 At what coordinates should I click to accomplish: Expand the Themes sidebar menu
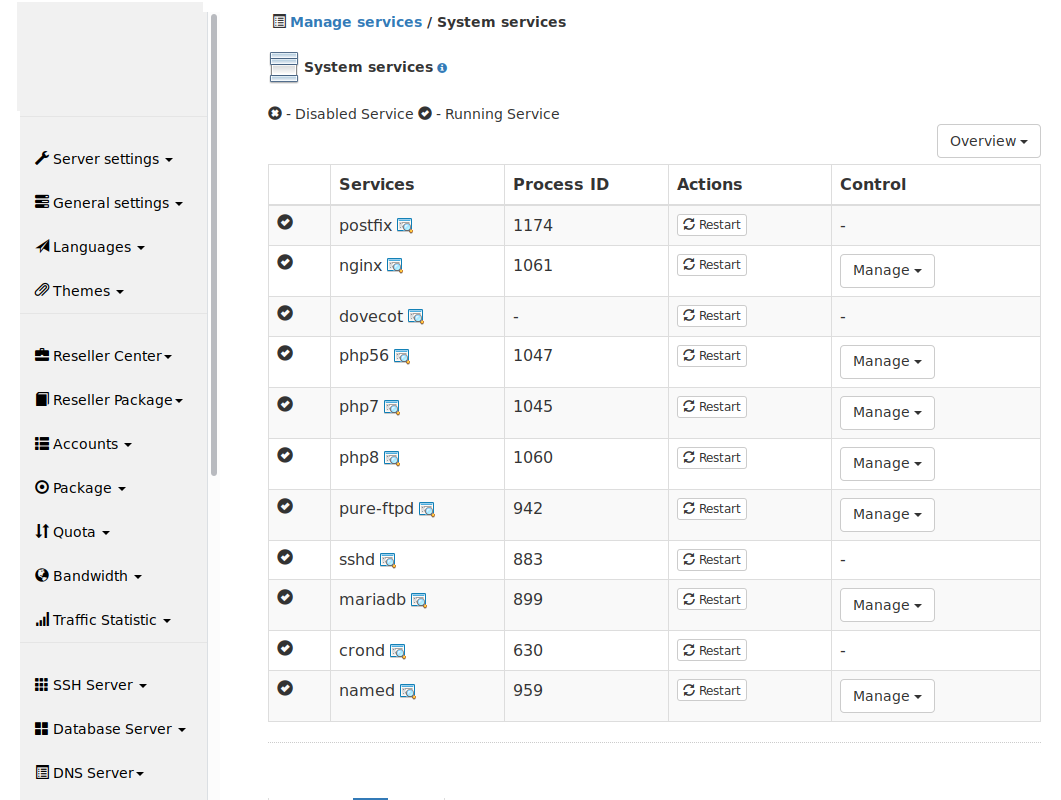tap(79, 291)
